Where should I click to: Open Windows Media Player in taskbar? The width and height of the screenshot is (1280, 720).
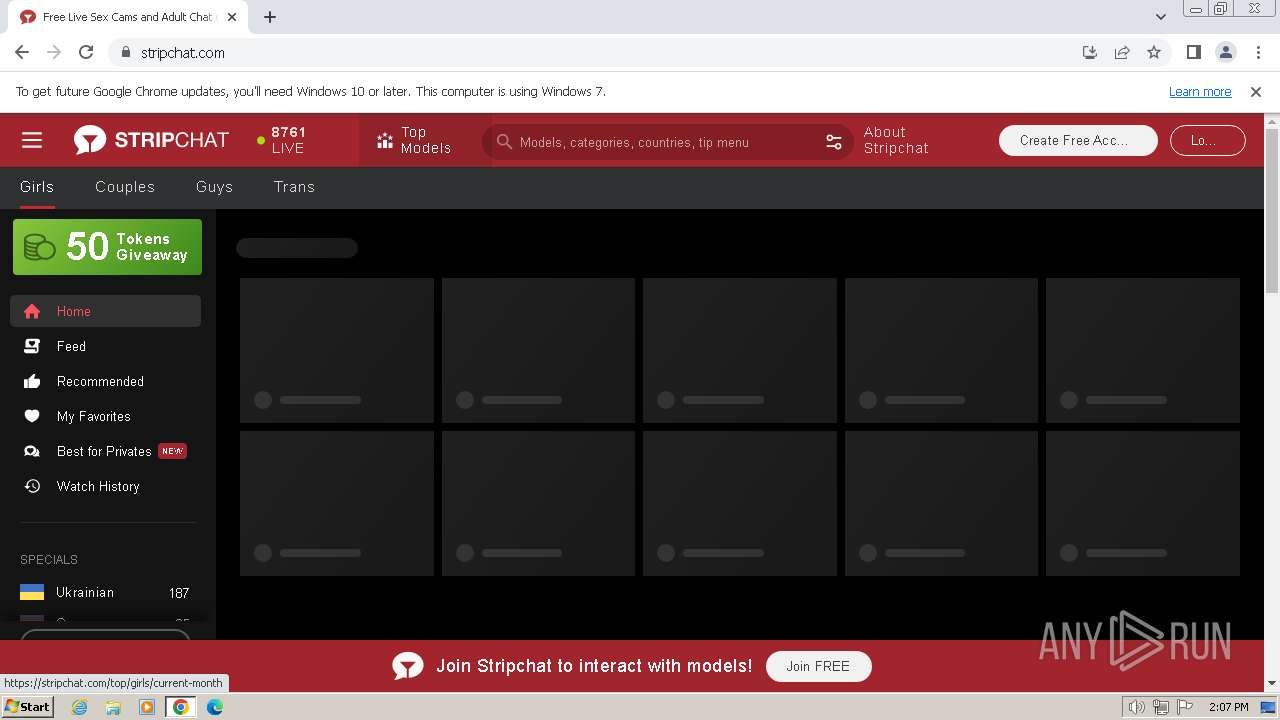[147, 707]
